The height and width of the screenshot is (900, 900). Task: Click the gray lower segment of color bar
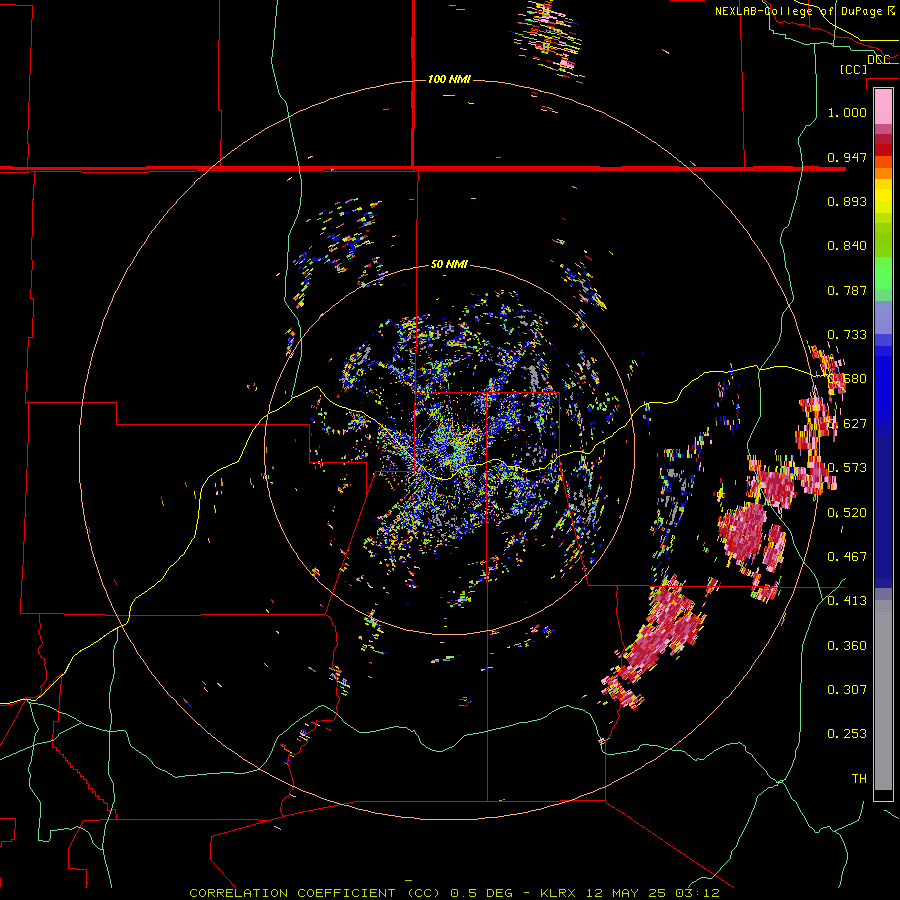click(883, 695)
